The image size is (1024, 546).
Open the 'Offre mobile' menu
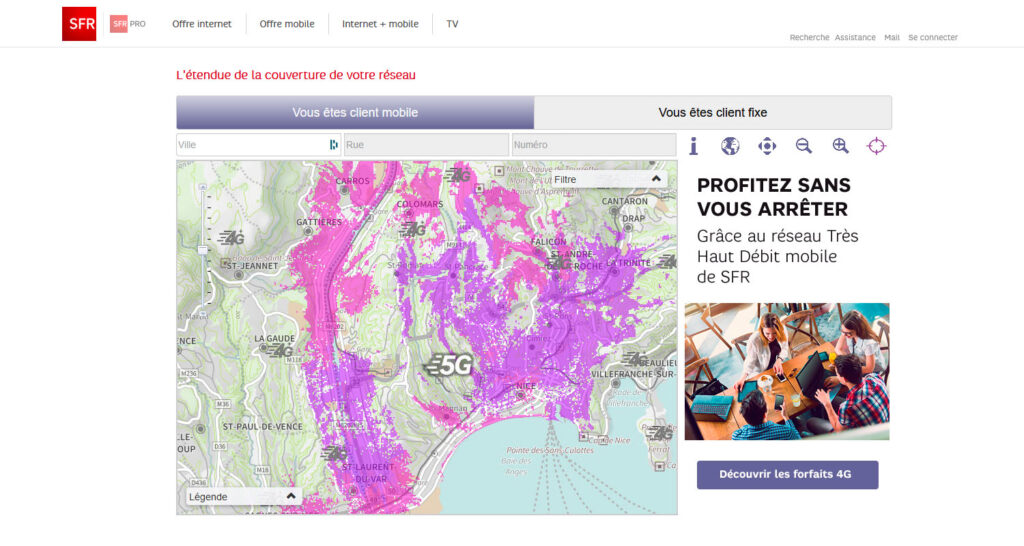pyautogui.click(x=287, y=24)
